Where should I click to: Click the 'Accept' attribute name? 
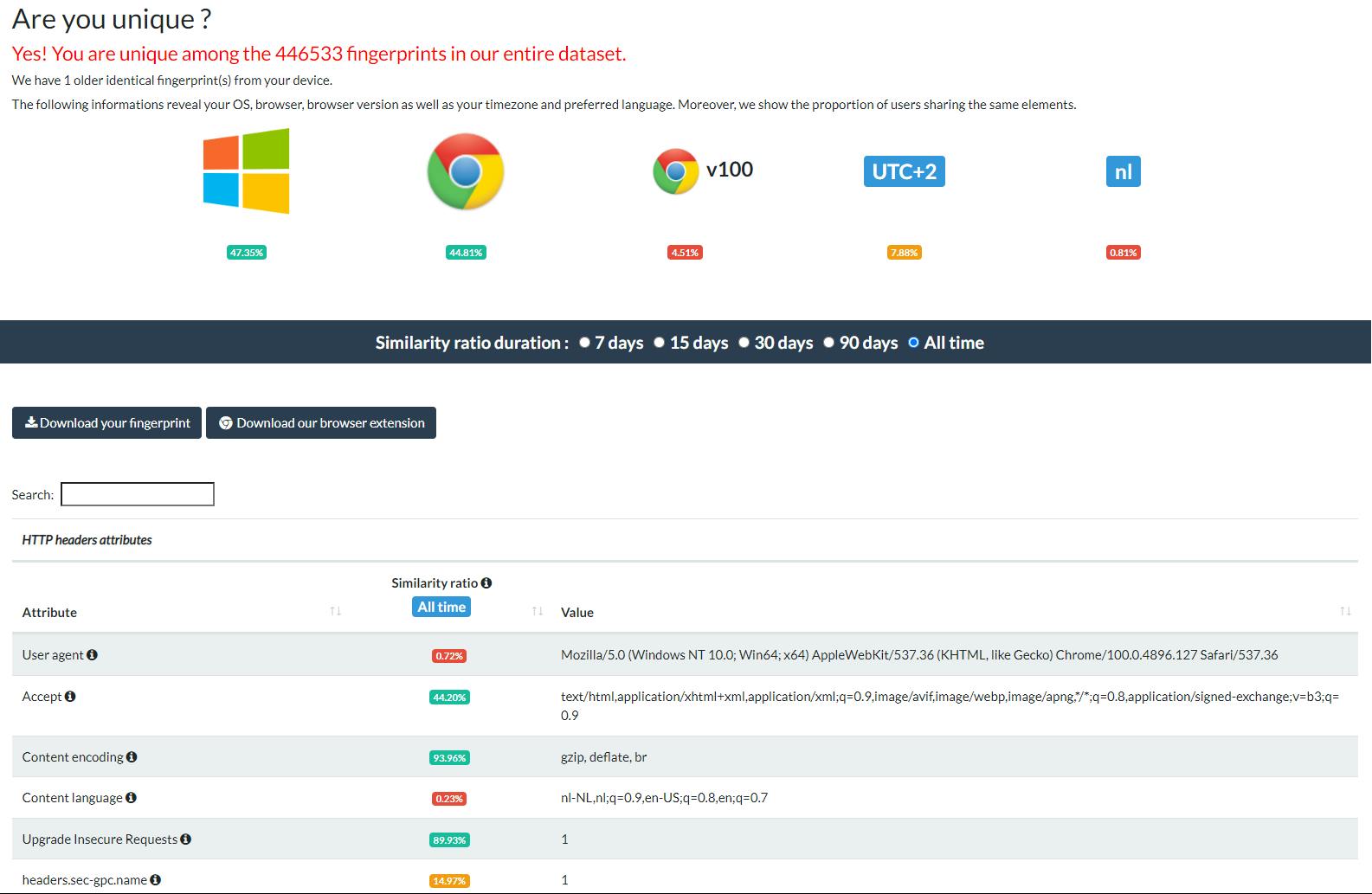[42, 697]
